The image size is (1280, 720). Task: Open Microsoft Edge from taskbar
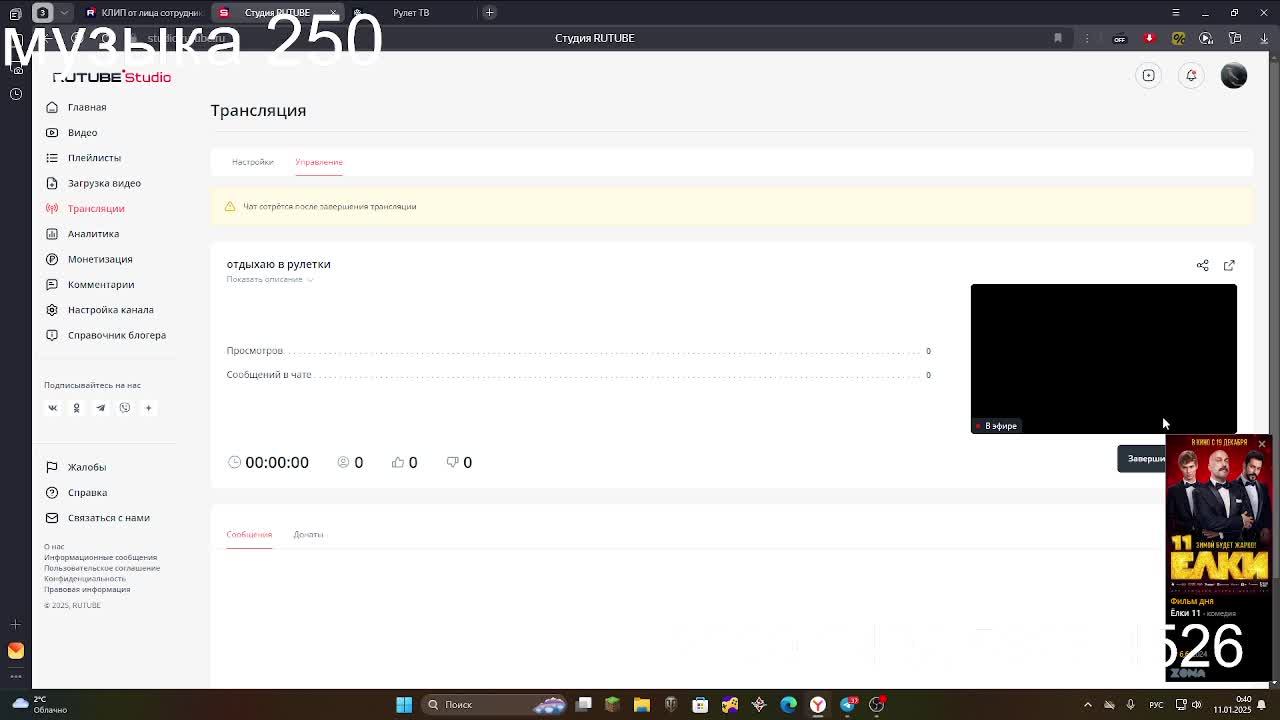(788, 704)
